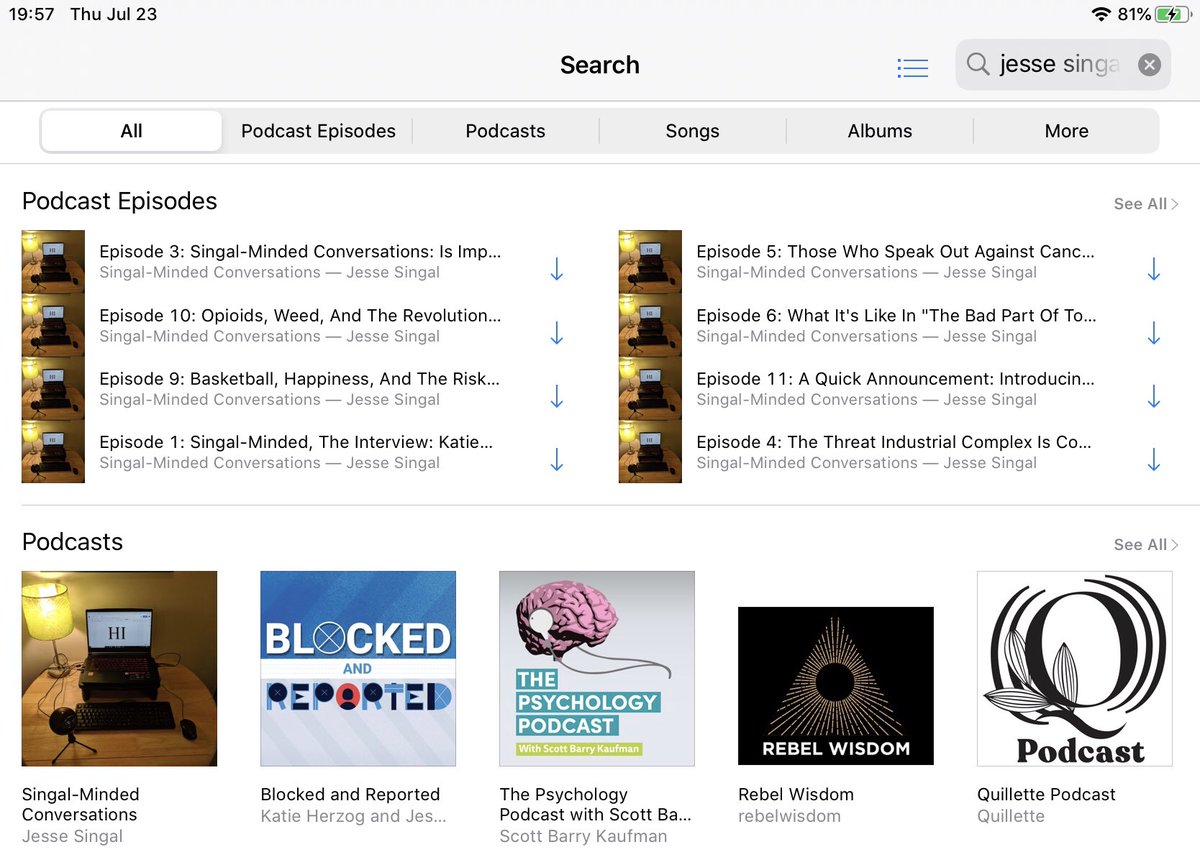
Task: Open Episode 6 What It's Like title
Action: point(896,315)
